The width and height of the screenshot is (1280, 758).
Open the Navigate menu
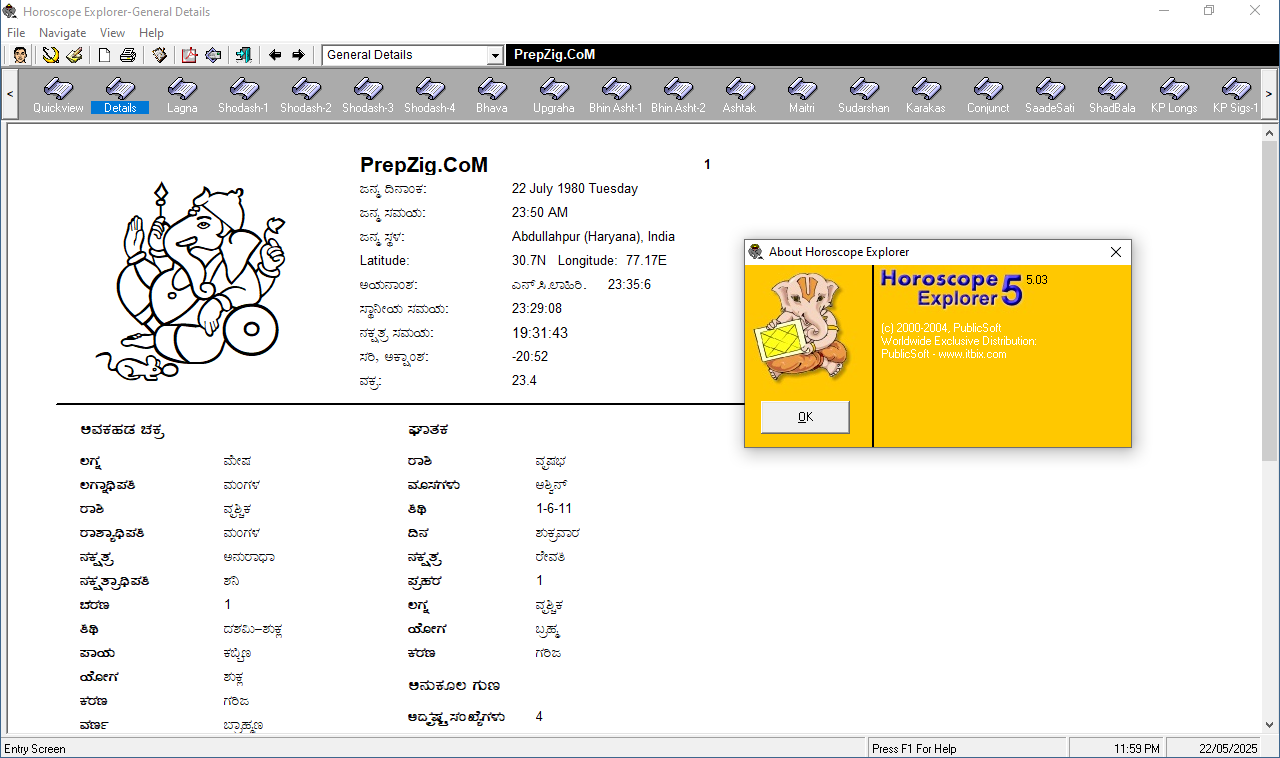tap(63, 33)
